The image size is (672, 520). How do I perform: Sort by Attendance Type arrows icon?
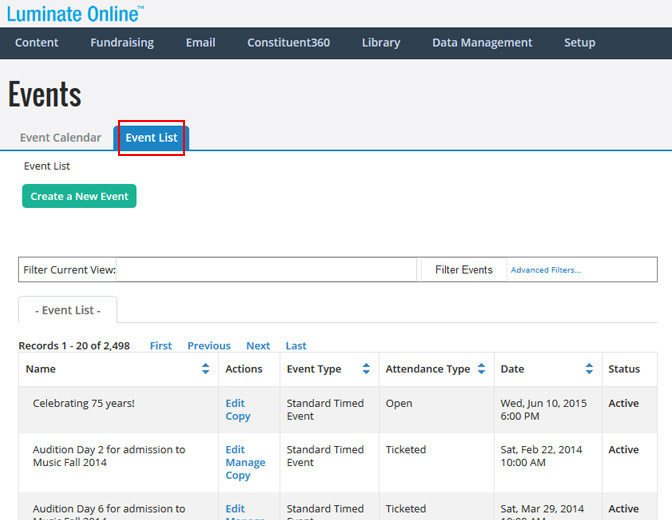point(480,369)
